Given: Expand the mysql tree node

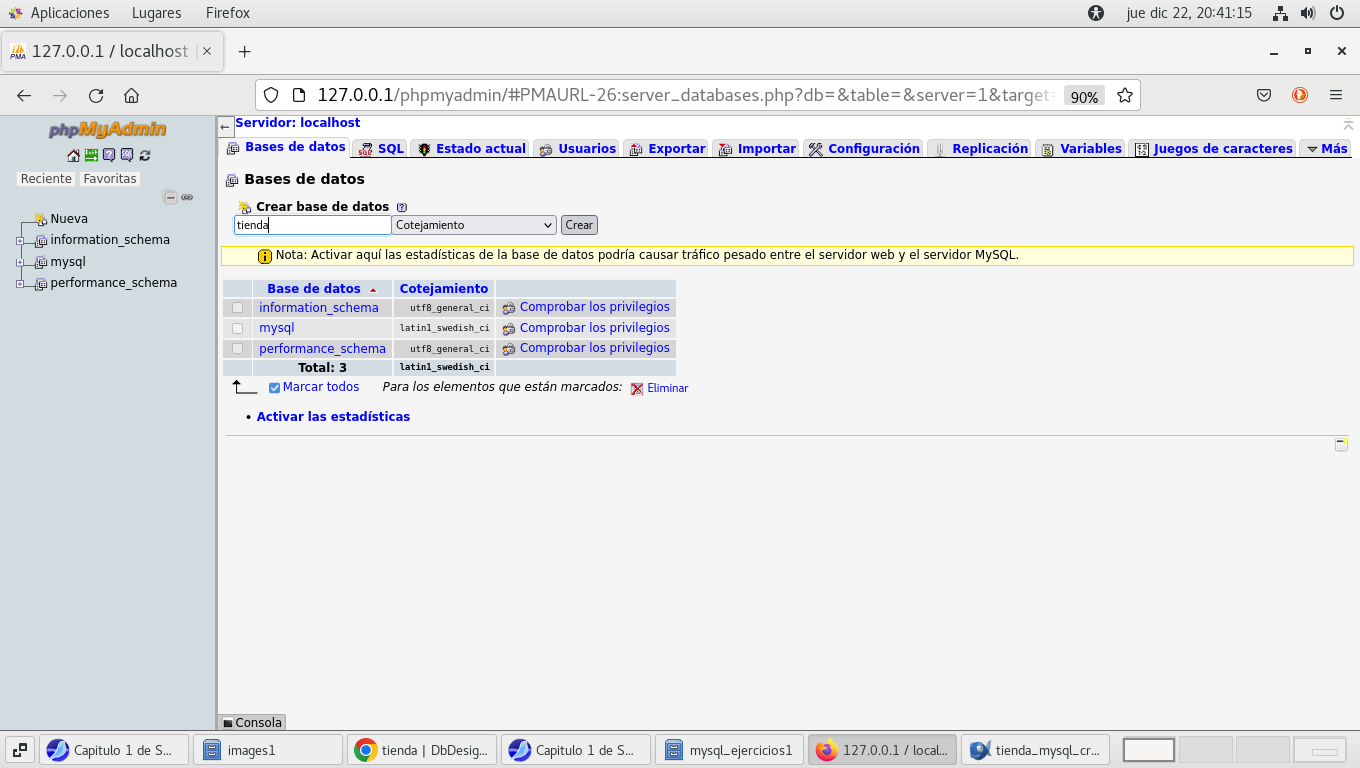Looking at the screenshot, I should (20, 262).
